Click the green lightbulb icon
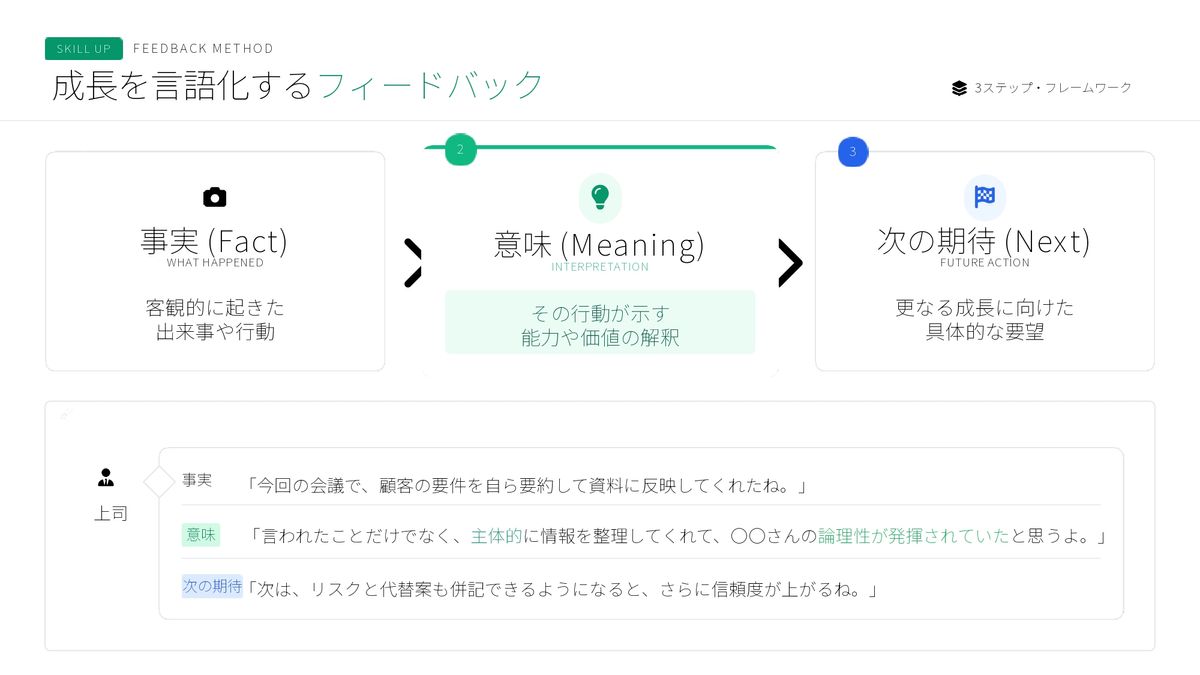Viewport: 1200px width, 675px height. pyautogui.click(x=600, y=197)
